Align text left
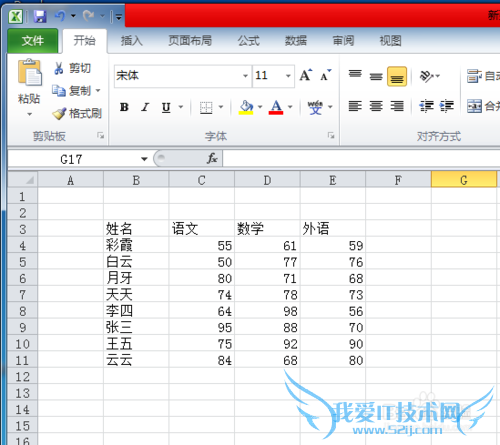The width and height of the screenshot is (500, 445). (355, 106)
